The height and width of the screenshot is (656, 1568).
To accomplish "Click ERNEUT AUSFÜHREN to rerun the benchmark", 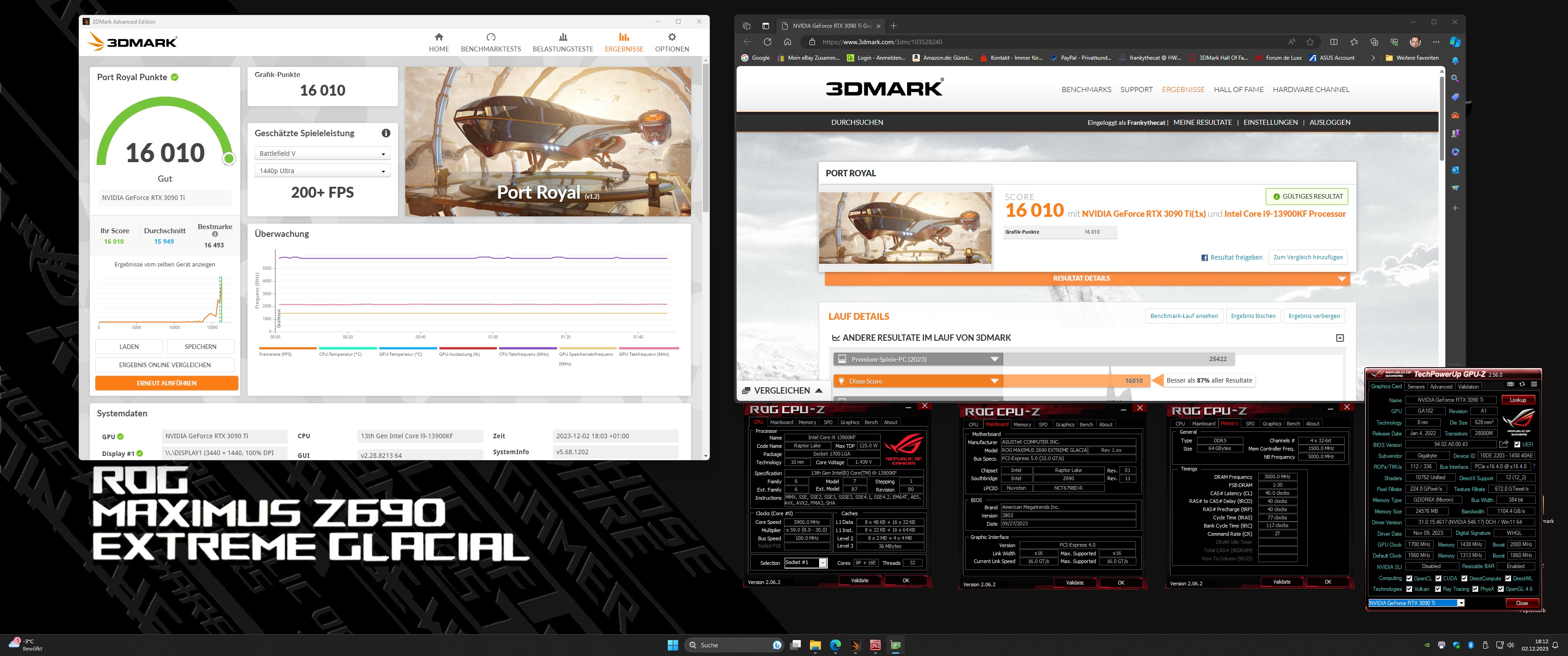I will 166,383.
